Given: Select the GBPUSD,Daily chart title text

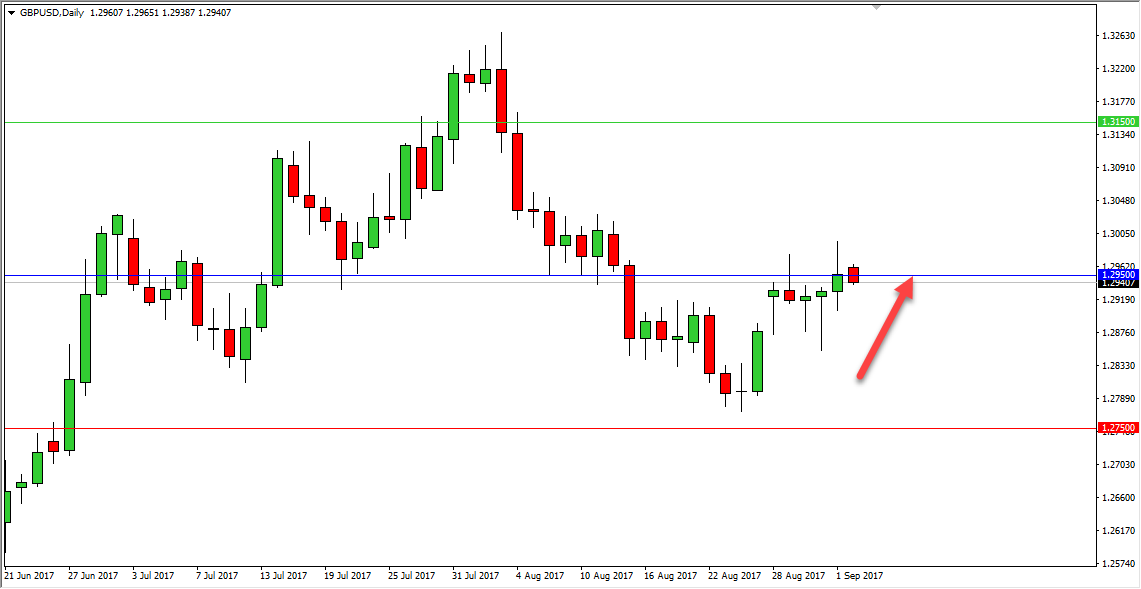Looking at the screenshot, I should [51, 13].
